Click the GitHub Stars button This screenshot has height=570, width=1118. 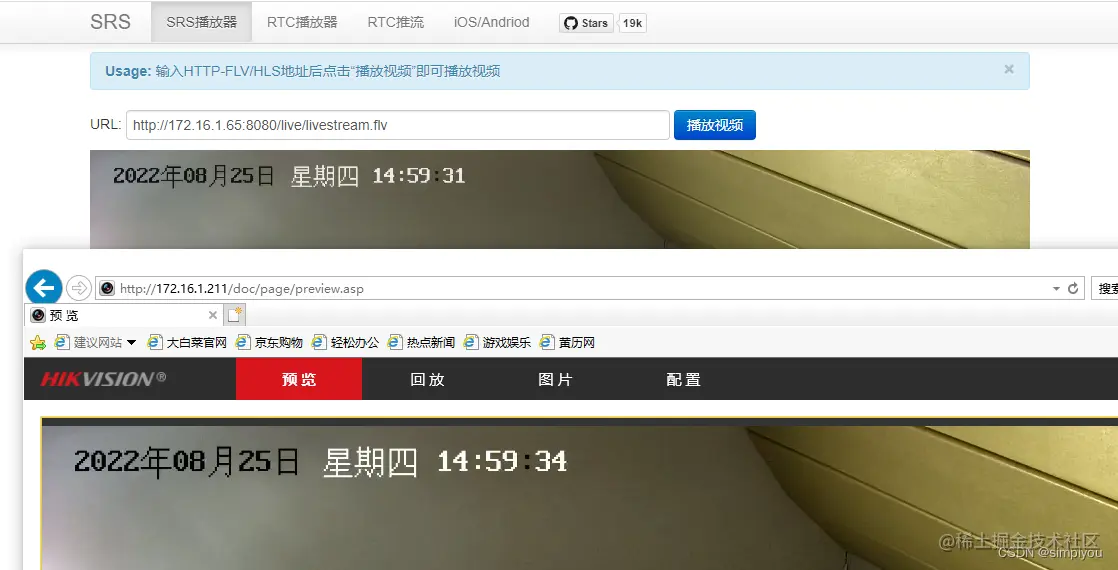(586, 23)
